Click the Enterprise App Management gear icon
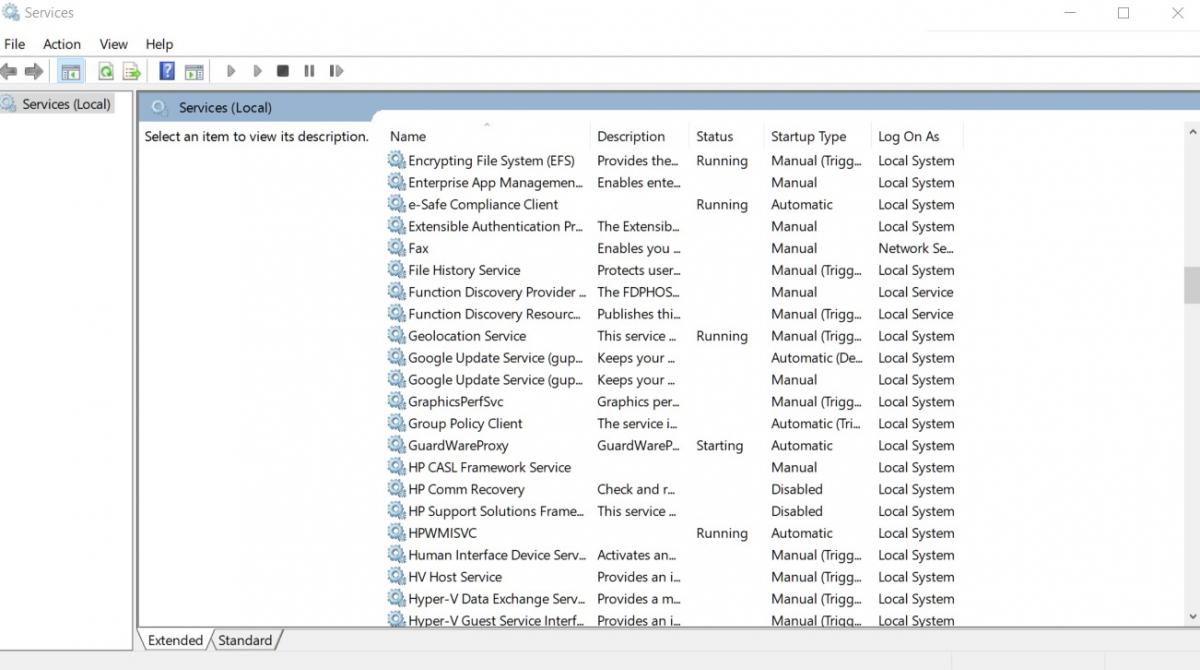The width and height of the screenshot is (1200, 670). click(397, 182)
